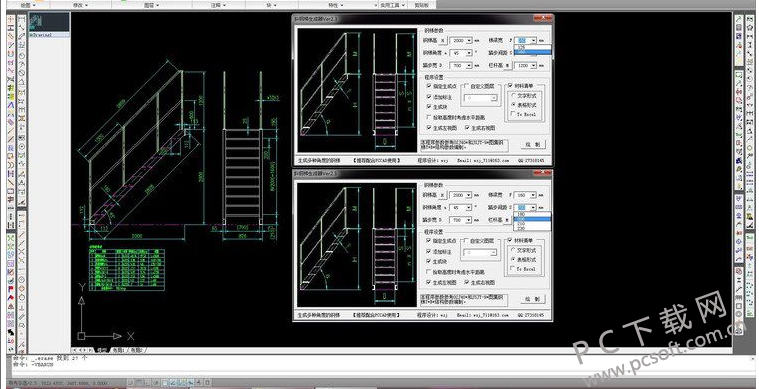Click the 绘制 button in the lower dialog
759x389 pixels.
pyautogui.click(x=533, y=299)
